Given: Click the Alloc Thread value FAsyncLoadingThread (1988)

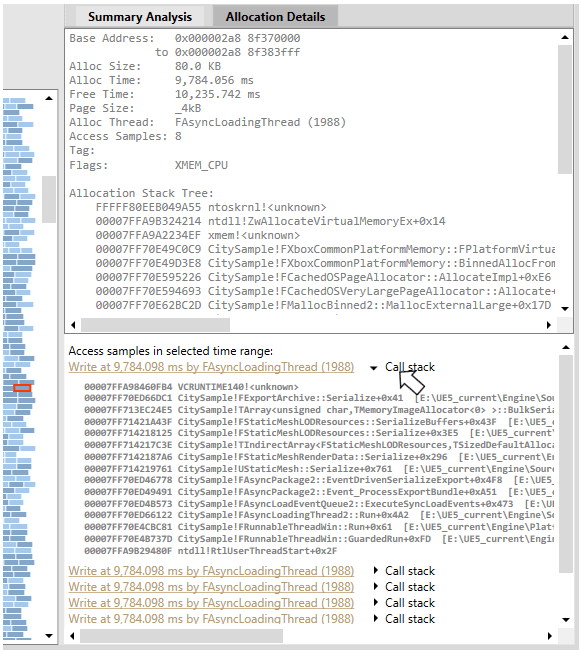Looking at the screenshot, I should (260, 122).
